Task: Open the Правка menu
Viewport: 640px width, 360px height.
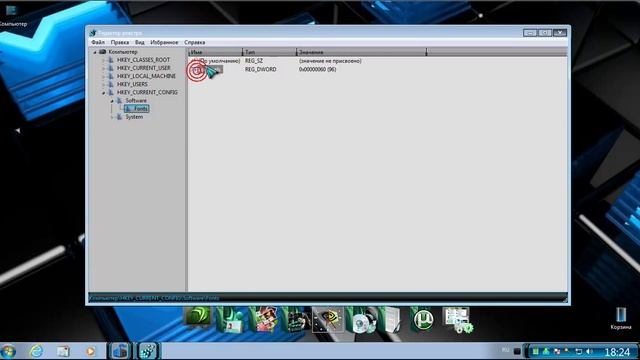Action: point(120,42)
